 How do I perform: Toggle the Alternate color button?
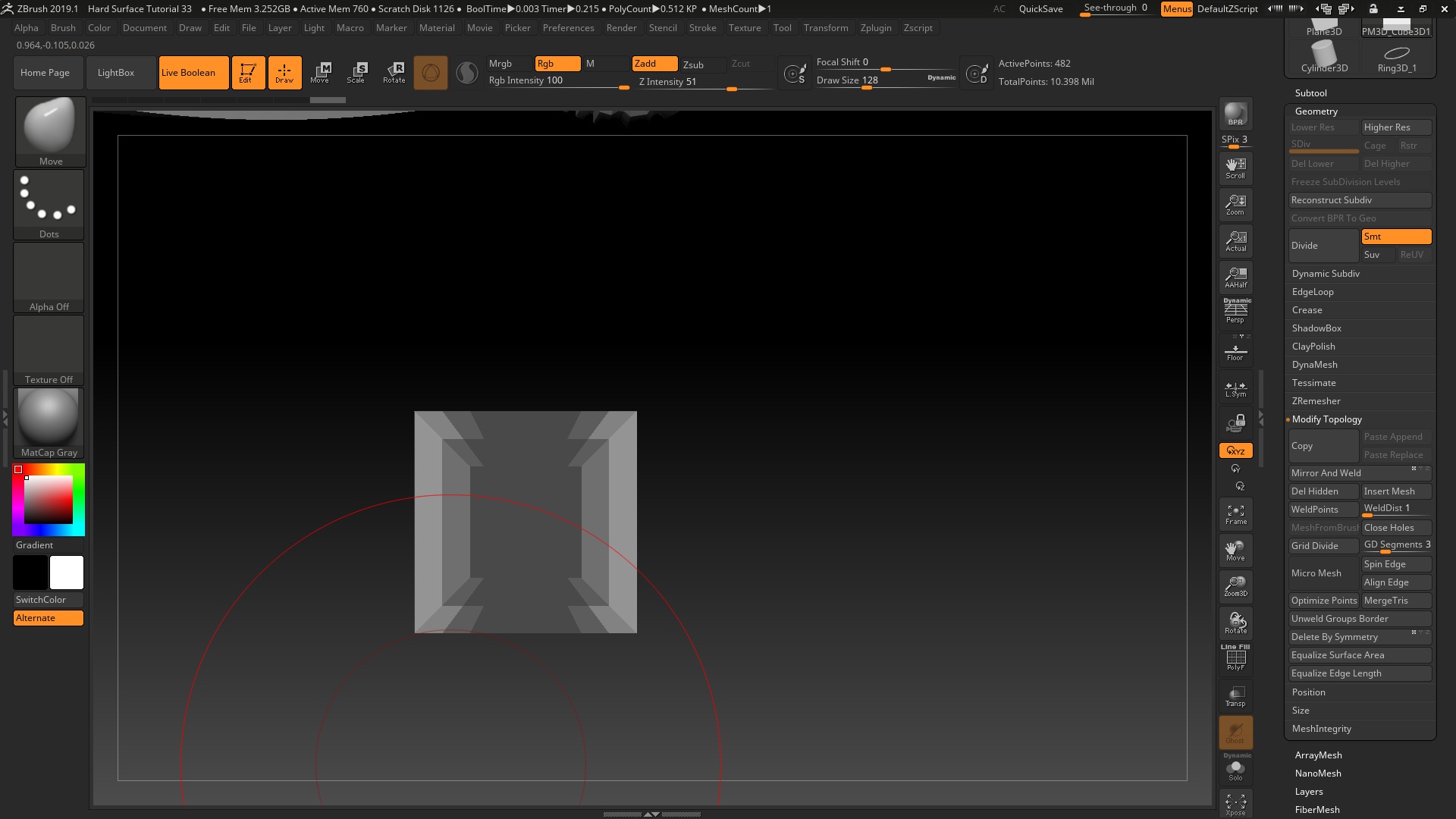pyautogui.click(x=49, y=618)
